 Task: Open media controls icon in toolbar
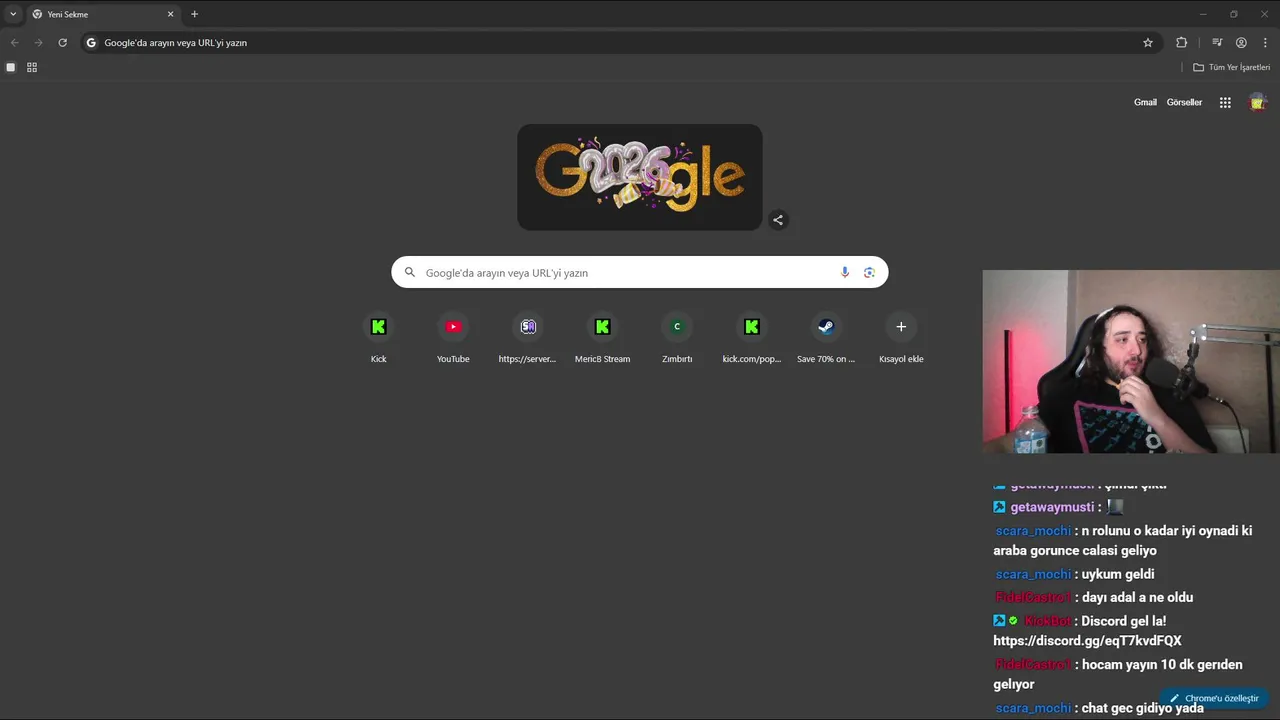coord(1217,43)
